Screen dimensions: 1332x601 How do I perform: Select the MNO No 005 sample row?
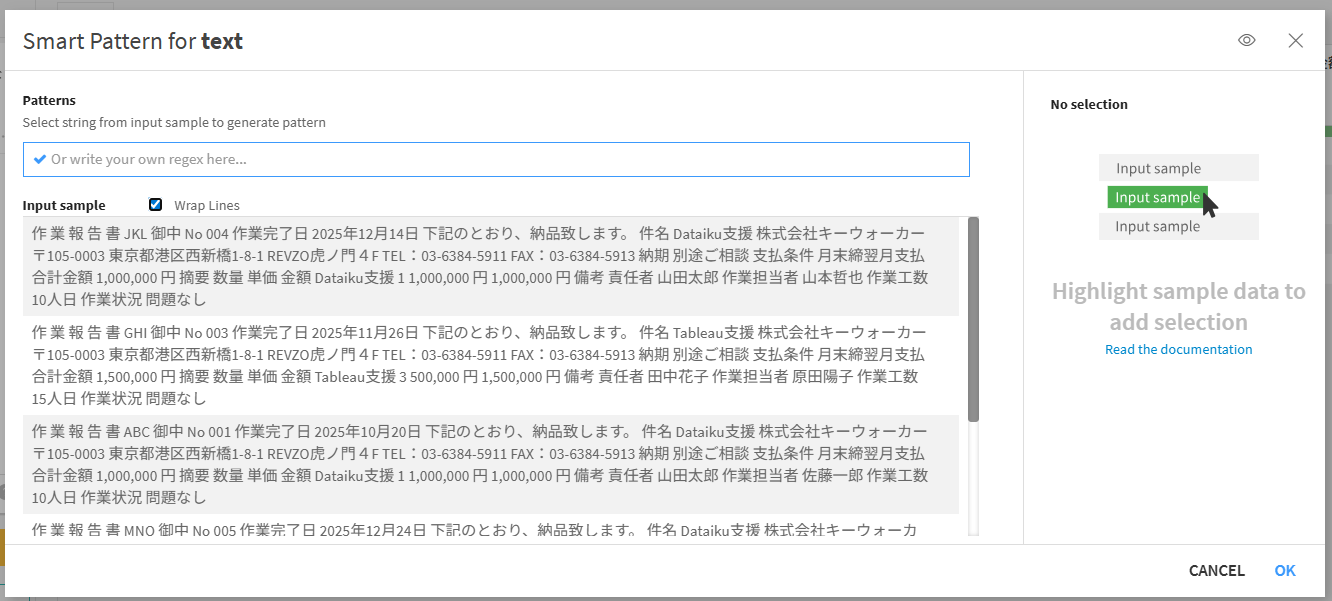480,531
